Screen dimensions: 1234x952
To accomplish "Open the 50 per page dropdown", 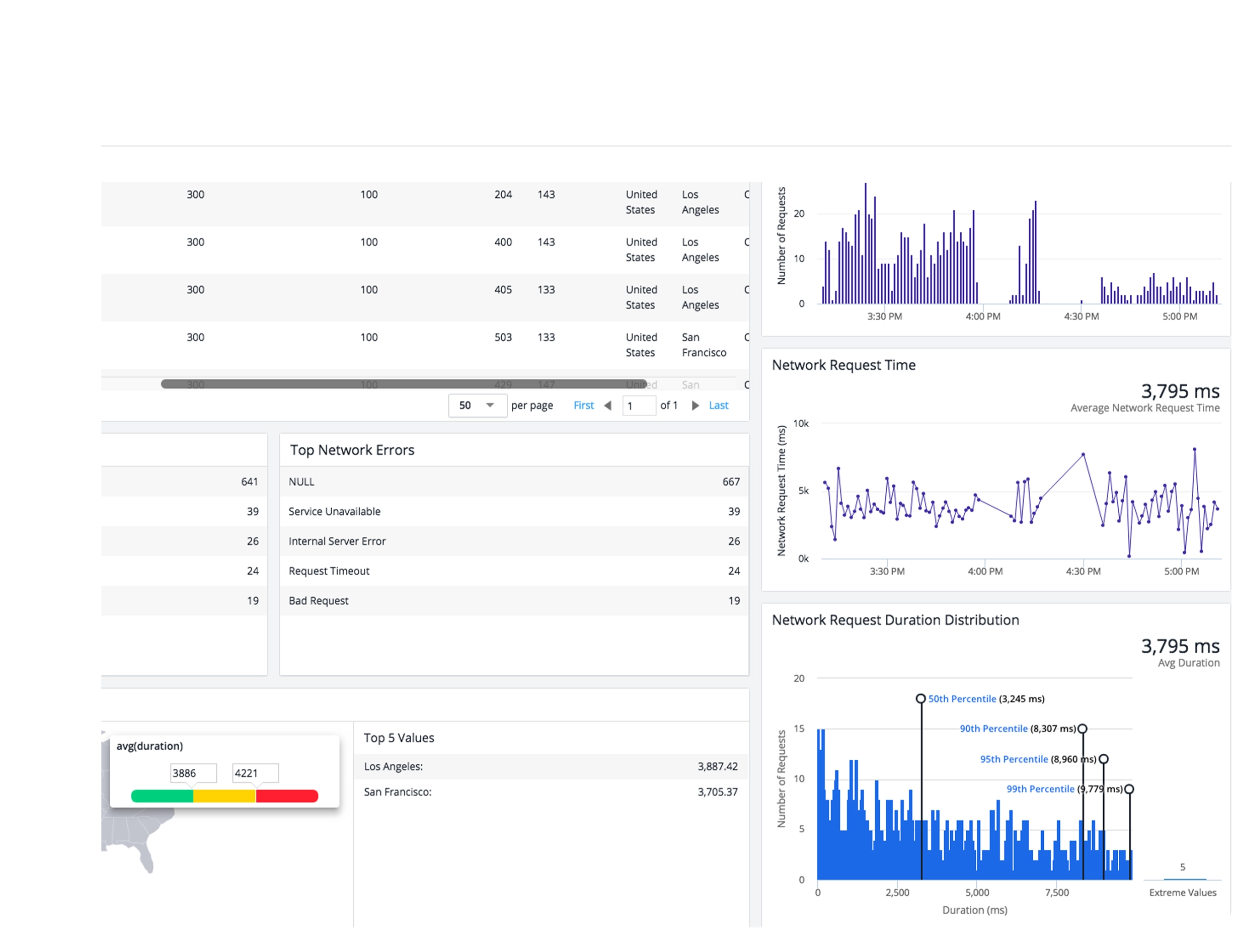I will tap(477, 406).
